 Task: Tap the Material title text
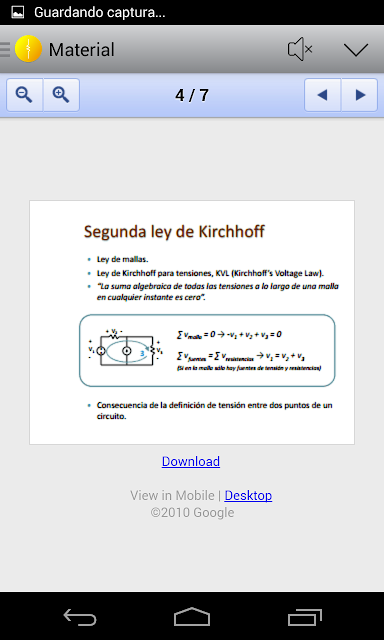click(x=82, y=49)
